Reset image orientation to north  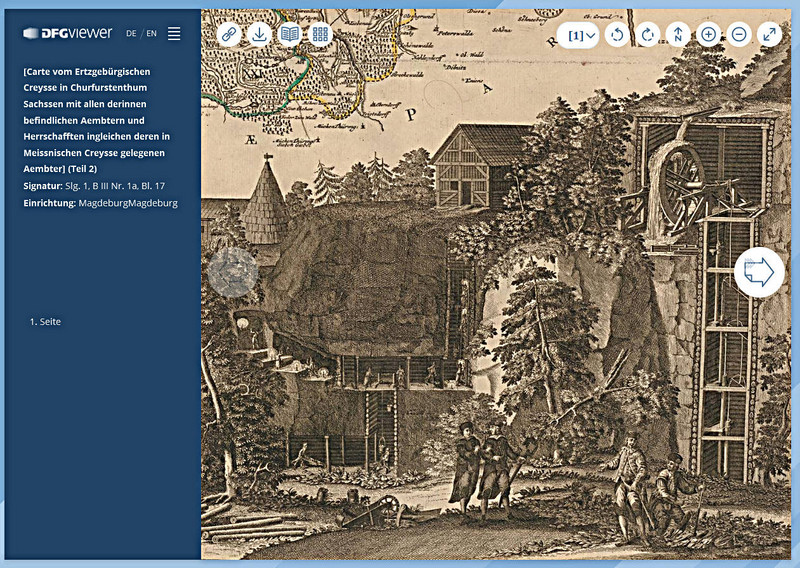click(x=678, y=35)
